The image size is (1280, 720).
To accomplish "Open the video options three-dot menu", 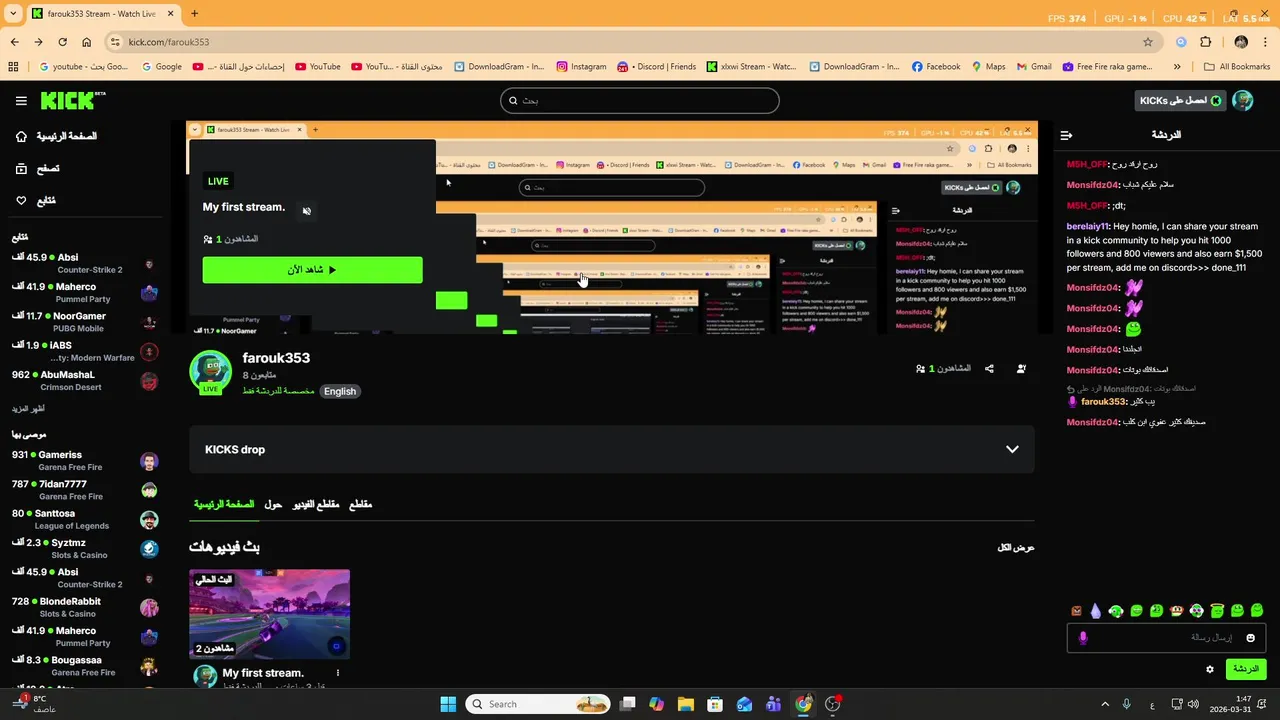I will click(x=338, y=673).
